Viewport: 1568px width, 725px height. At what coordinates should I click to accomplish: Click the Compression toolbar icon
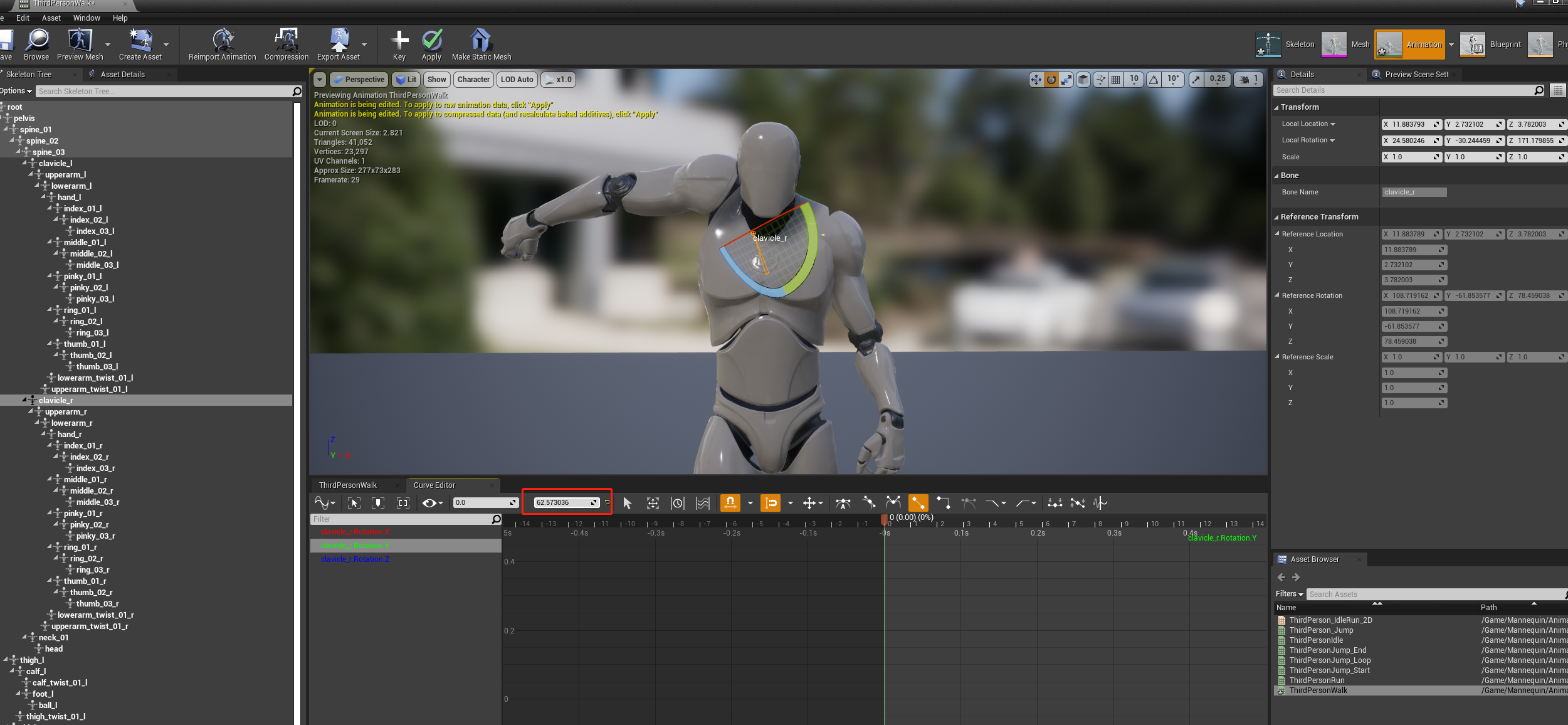[x=286, y=40]
